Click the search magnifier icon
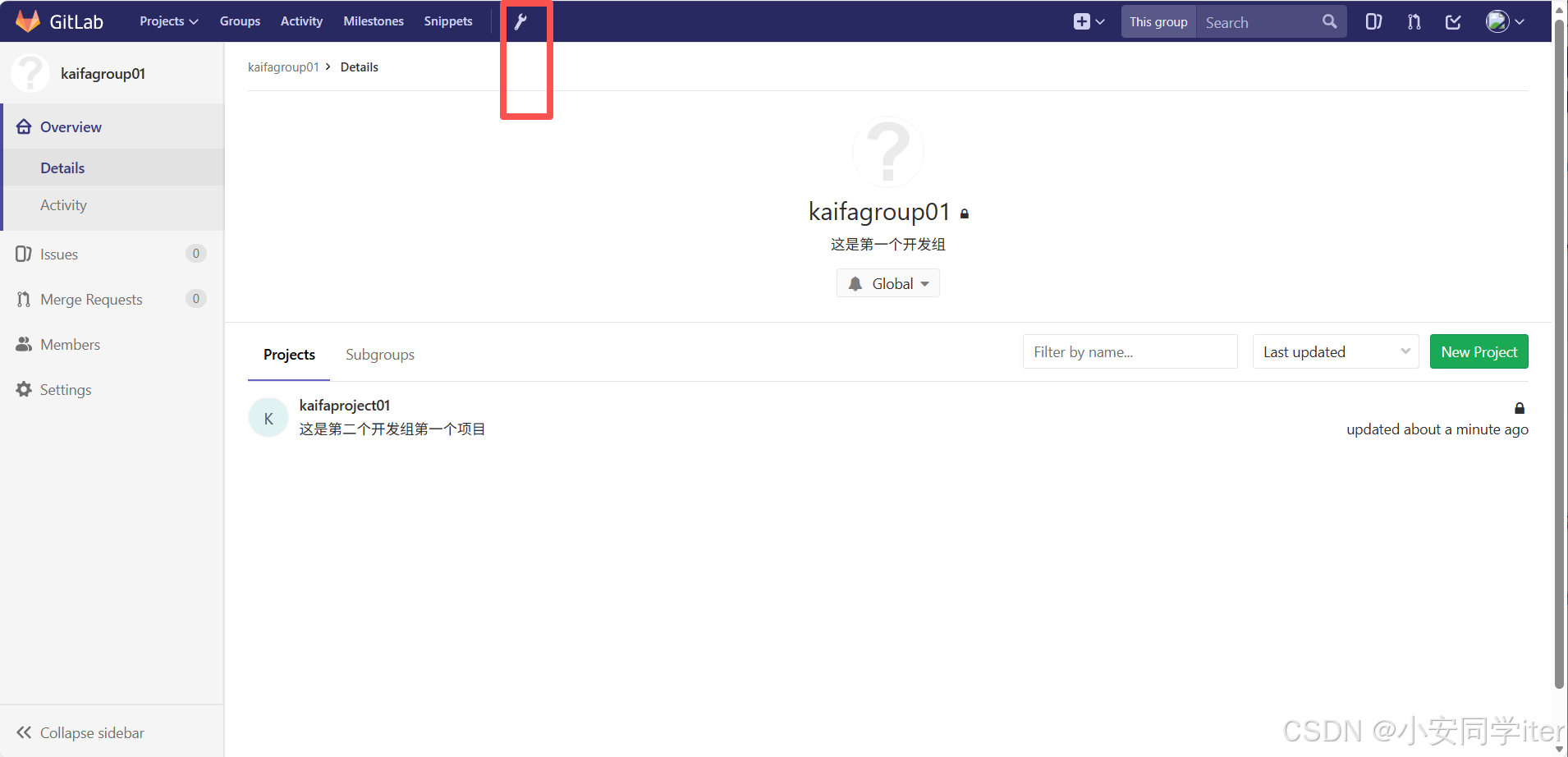Image resolution: width=1568 pixels, height=757 pixels. click(x=1329, y=22)
